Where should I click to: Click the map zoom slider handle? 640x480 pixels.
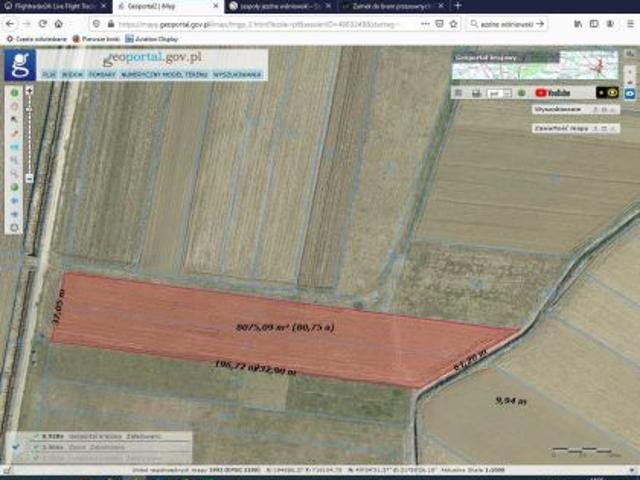pyautogui.click(x=29, y=109)
